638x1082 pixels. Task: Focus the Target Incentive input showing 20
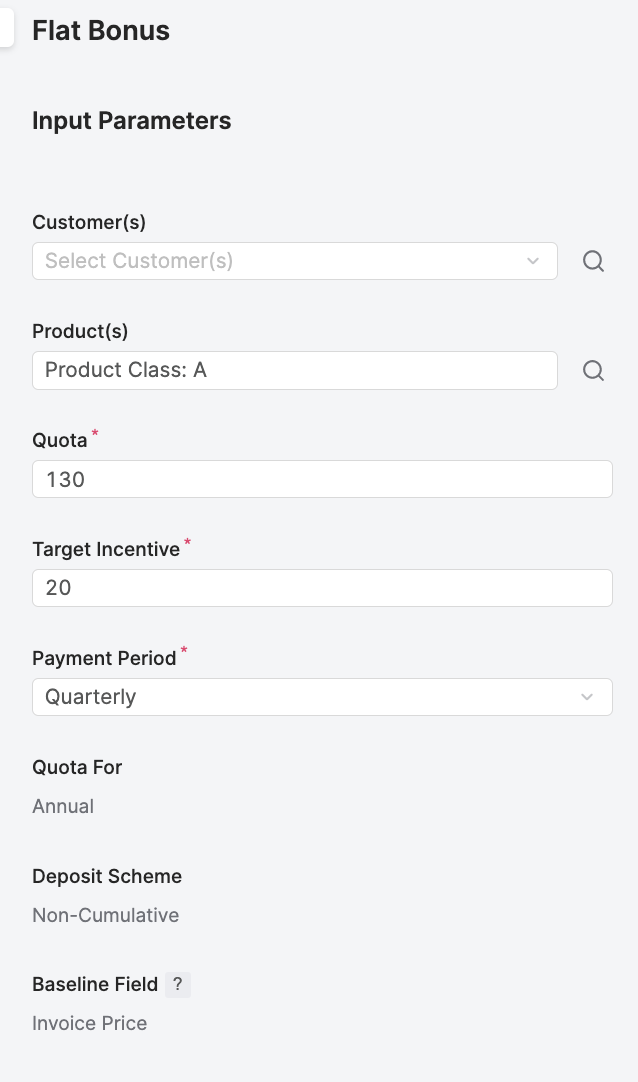322,588
